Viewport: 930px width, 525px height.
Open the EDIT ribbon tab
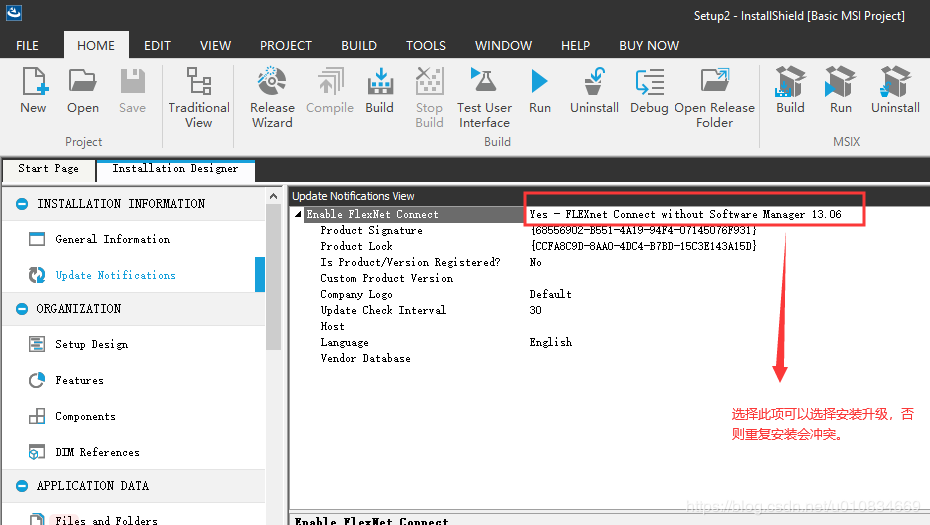click(157, 46)
